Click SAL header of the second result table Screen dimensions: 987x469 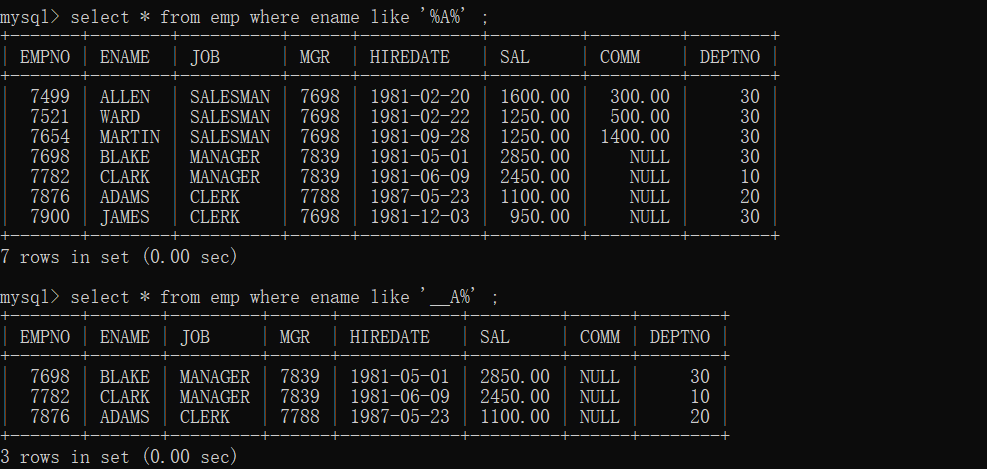pos(495,337)
